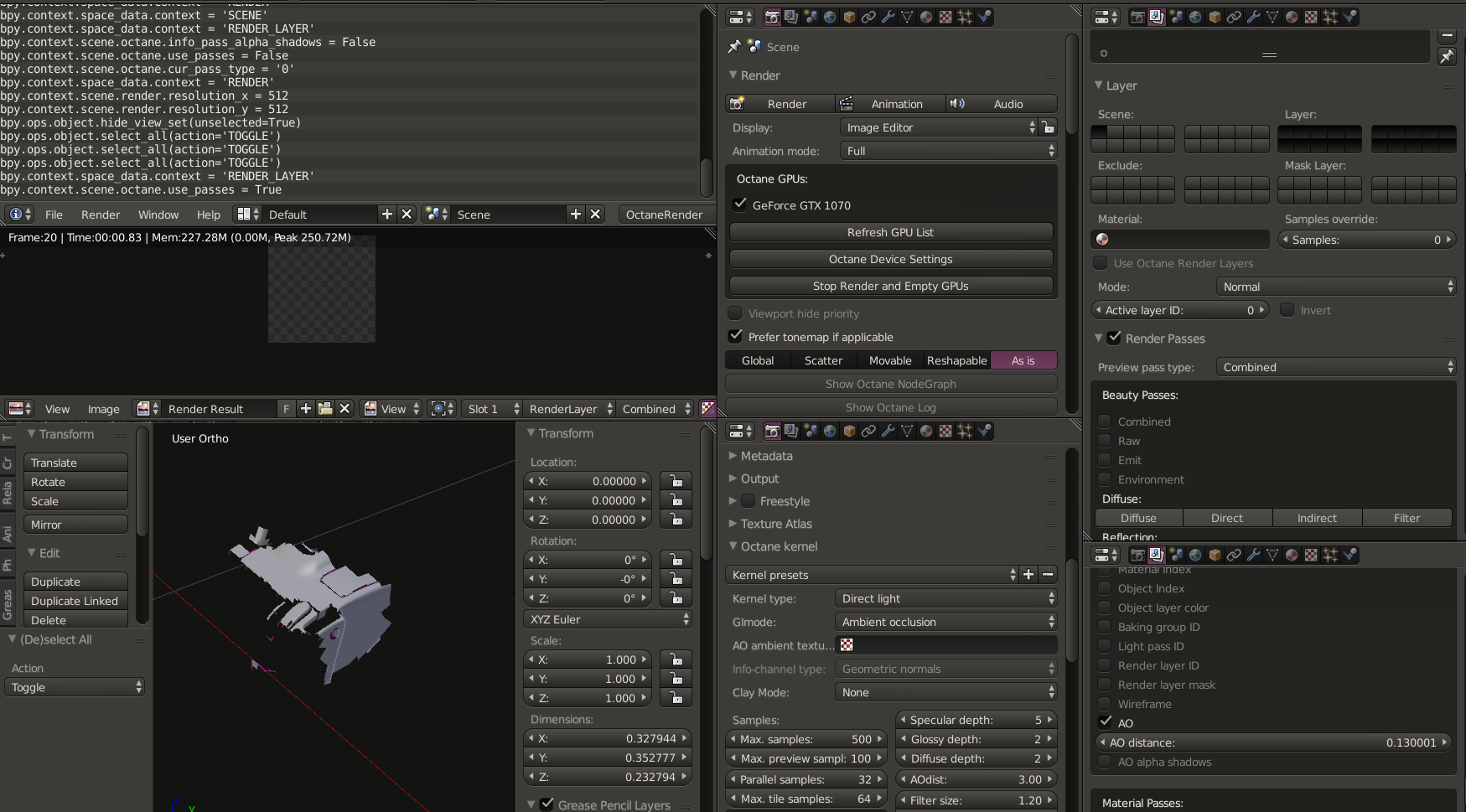Open Scene tab icon above the Object Index list
Viewport: 1466px width, 812px height.
[x=1176, y=555]
